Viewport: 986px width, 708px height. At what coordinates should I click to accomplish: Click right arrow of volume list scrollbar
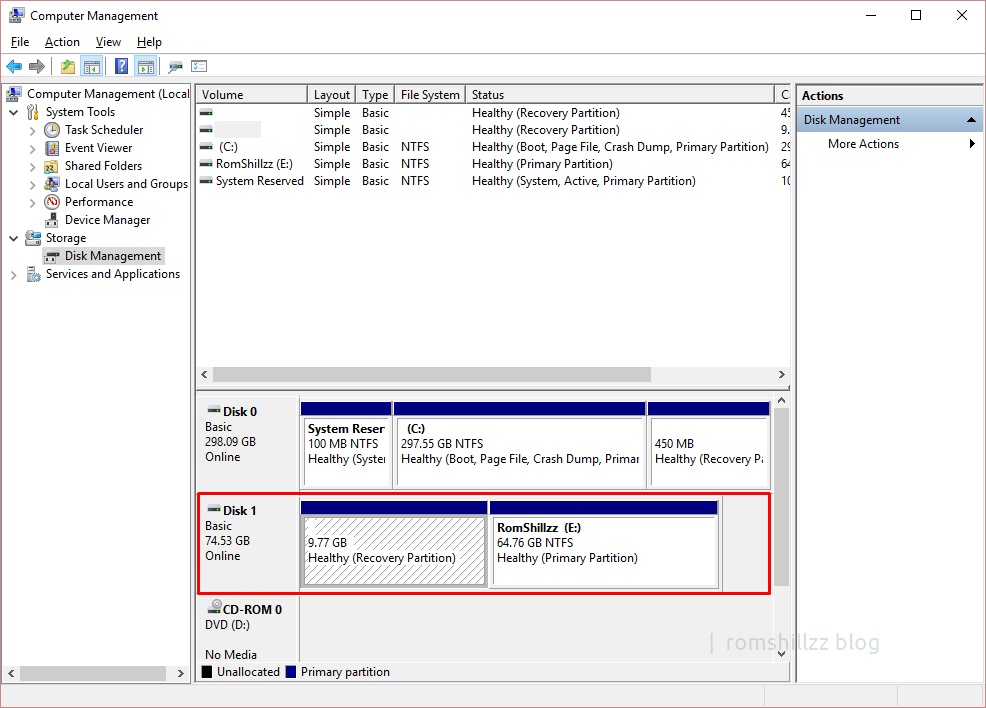[782, 375]
